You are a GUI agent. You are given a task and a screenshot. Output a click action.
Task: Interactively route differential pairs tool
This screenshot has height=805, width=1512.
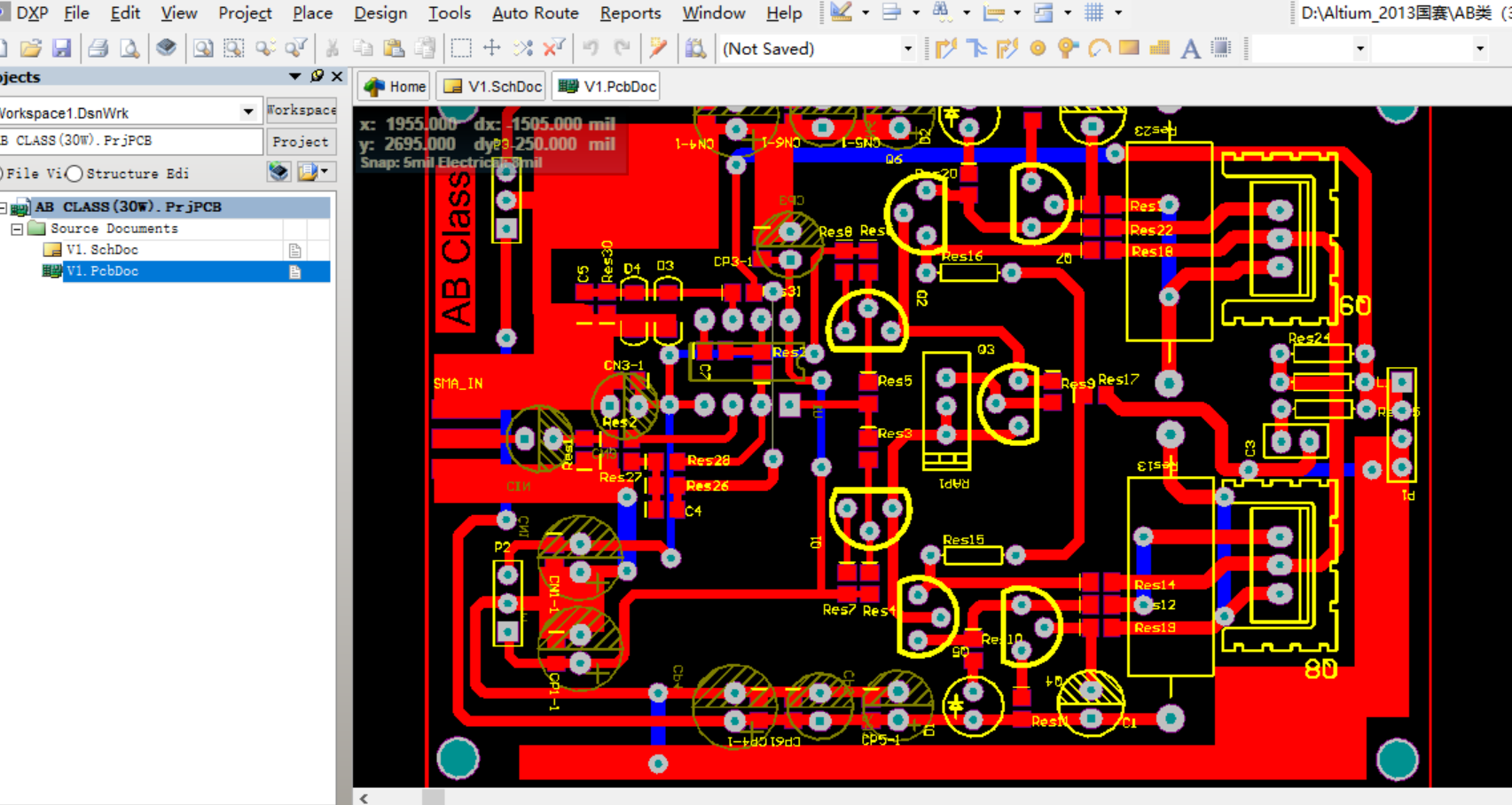pyautogui.click(x=976, y=48)
